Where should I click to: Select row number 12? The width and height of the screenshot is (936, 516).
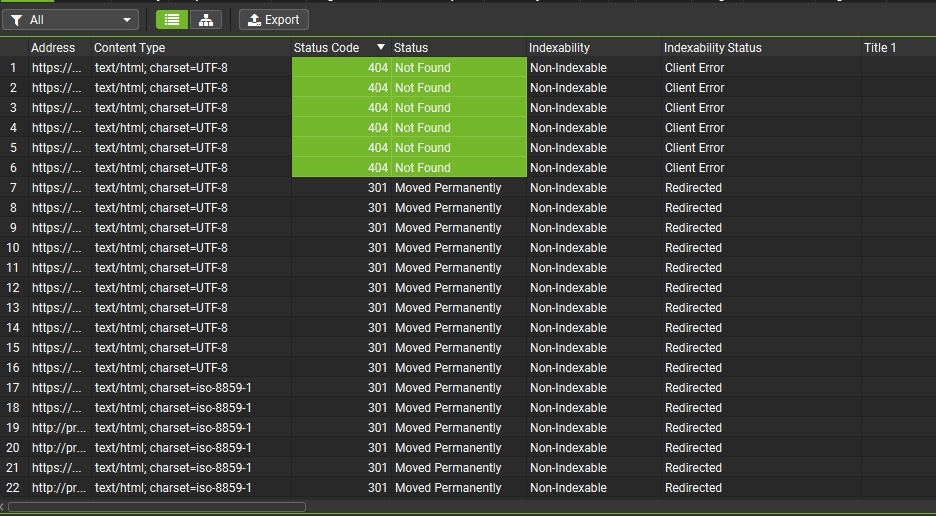tap(13, 288)
